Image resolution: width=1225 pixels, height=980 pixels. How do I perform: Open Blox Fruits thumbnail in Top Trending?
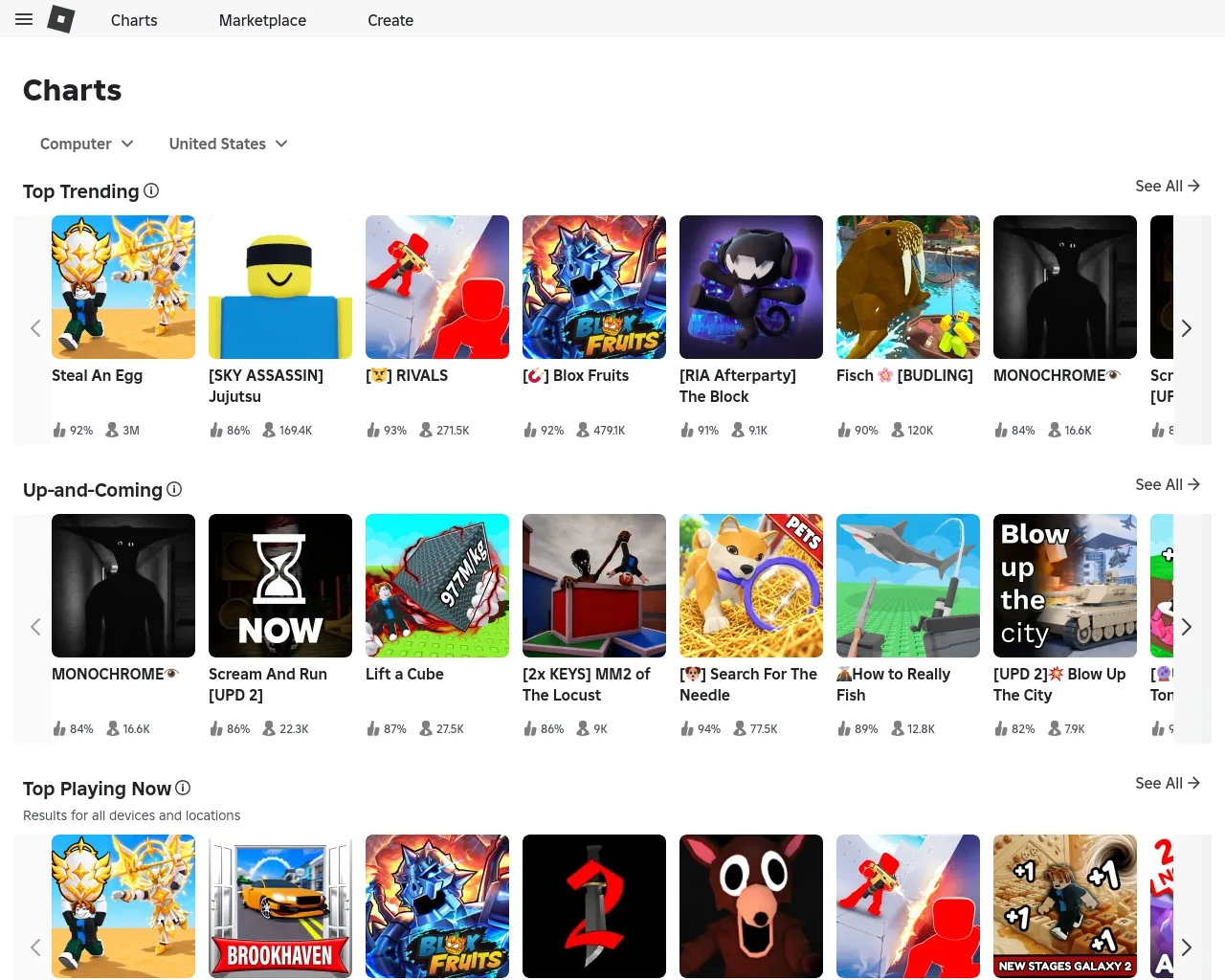(x=594, y=287)
